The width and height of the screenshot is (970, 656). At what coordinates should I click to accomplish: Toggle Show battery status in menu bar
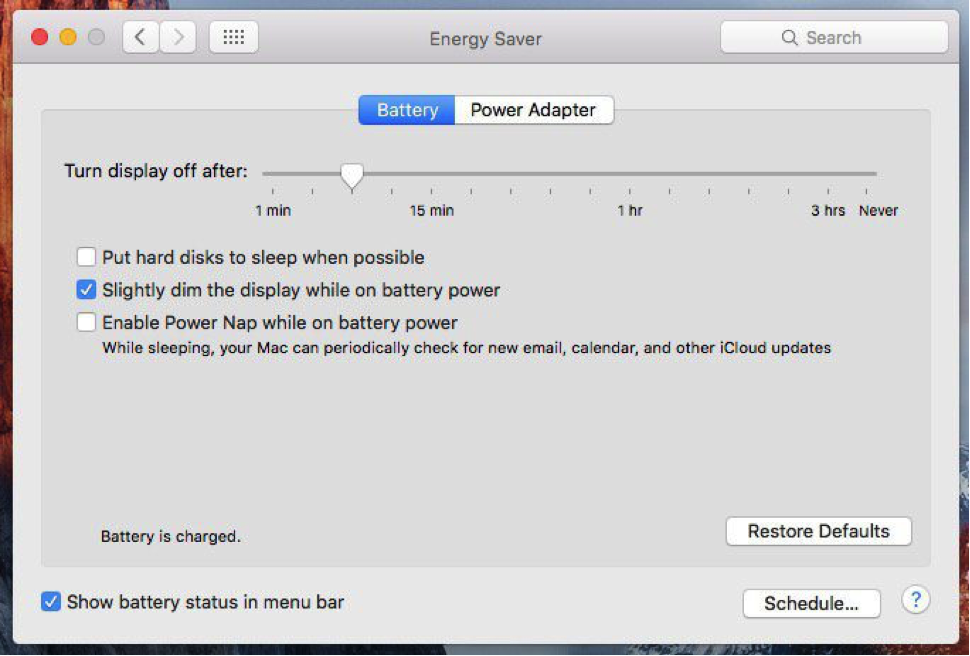(x=51, y=602)
